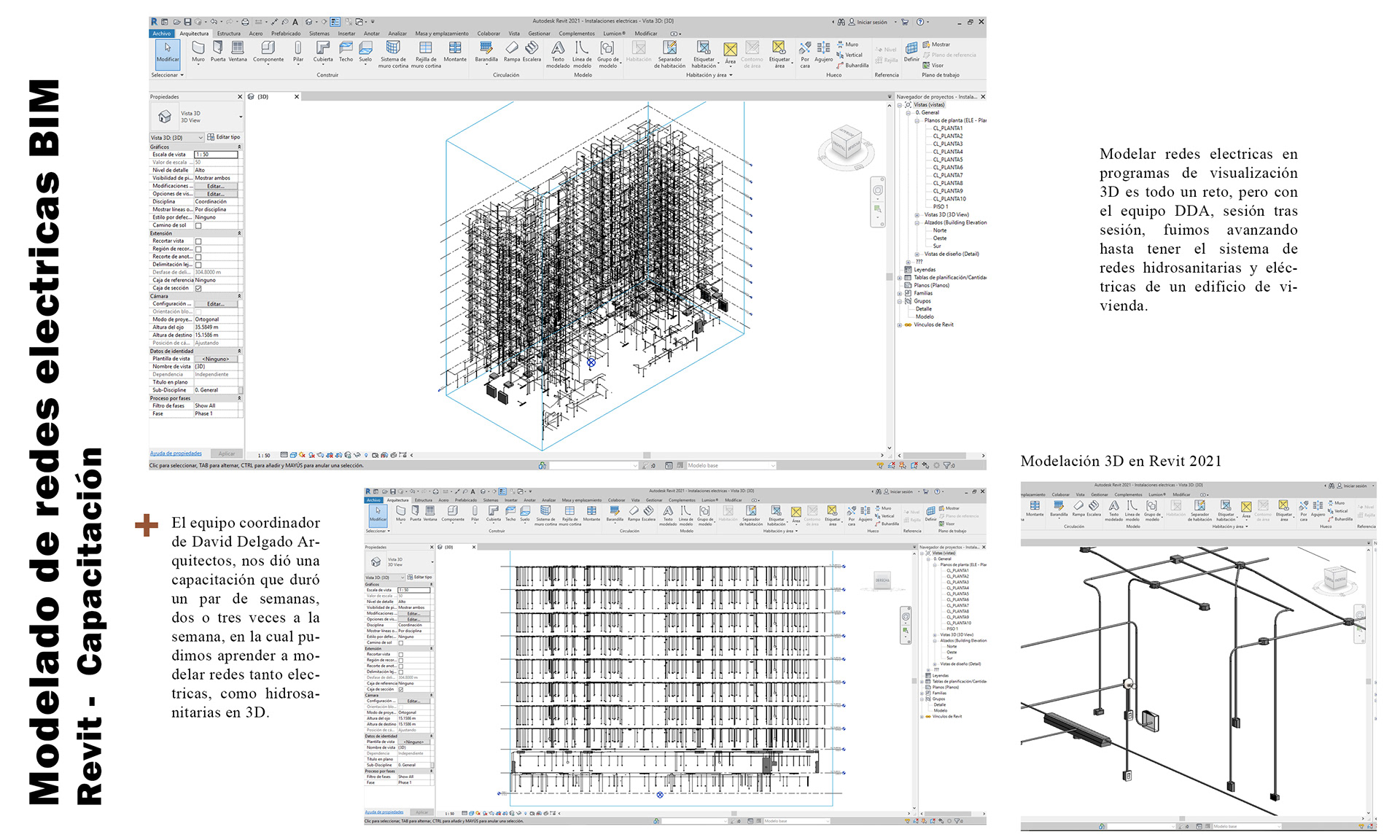
Task: Open Ayuda de propiedades link in top Revit window
Action: 176,454
